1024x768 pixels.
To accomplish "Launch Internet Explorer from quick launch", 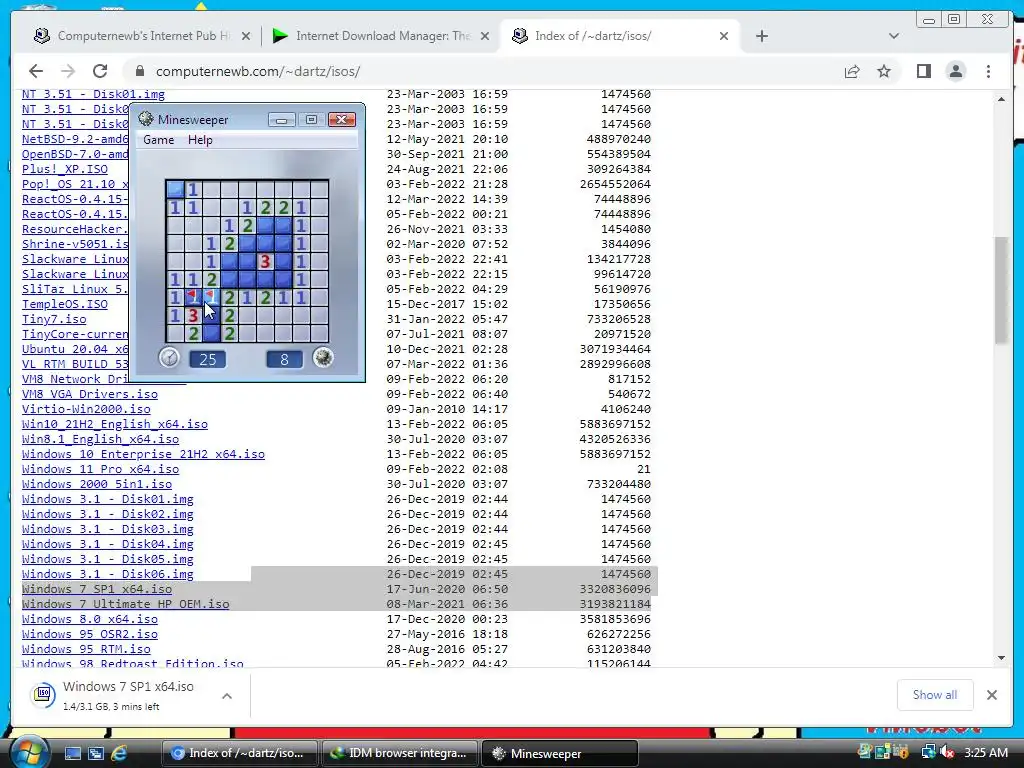I will pyautogui.click(x=119, y=754).
